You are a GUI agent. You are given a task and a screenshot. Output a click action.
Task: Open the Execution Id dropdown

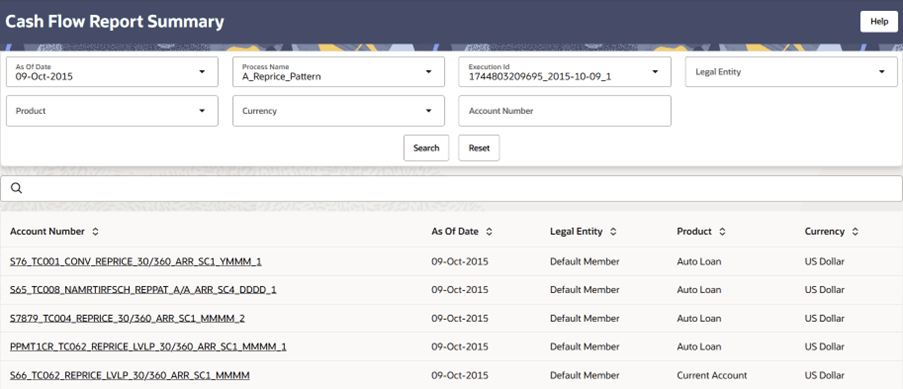[565, 71]
